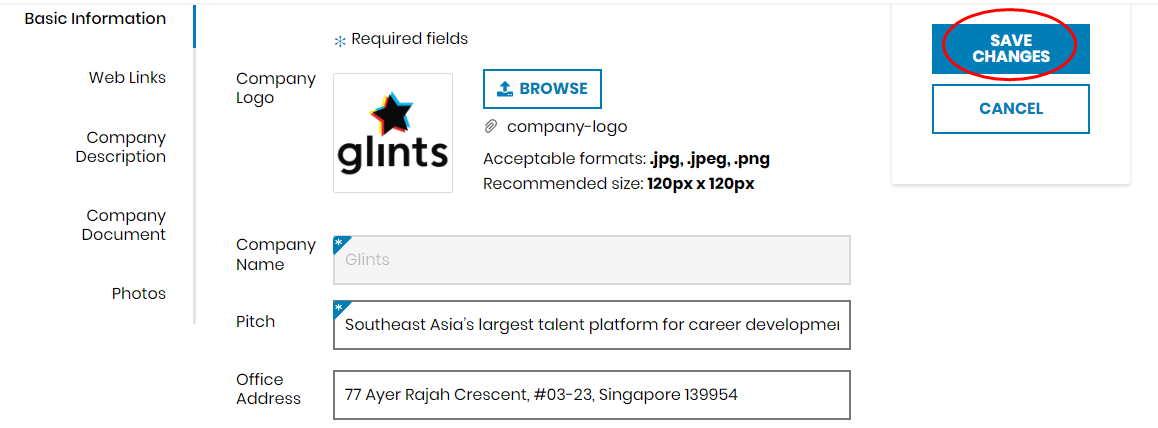Cancel editing the company profile

(1010, 108)
